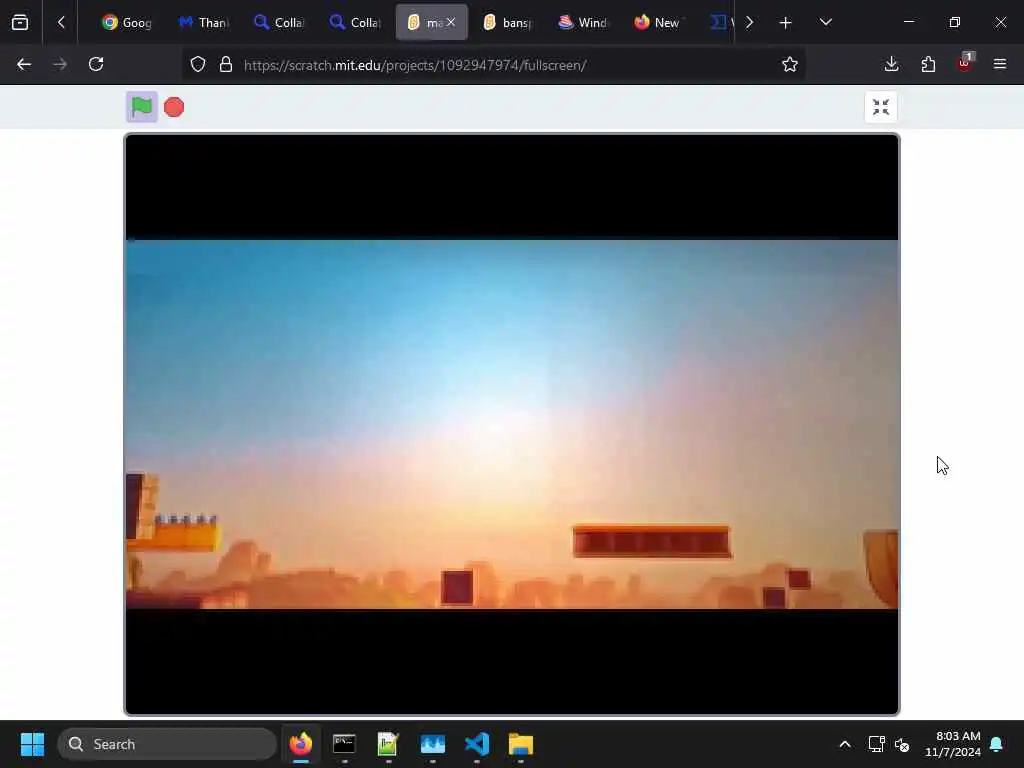The width and height of the screenshot is (1024, 768).
Task: Open the Notepad++ taskbar icon
Action: point(388,744)
